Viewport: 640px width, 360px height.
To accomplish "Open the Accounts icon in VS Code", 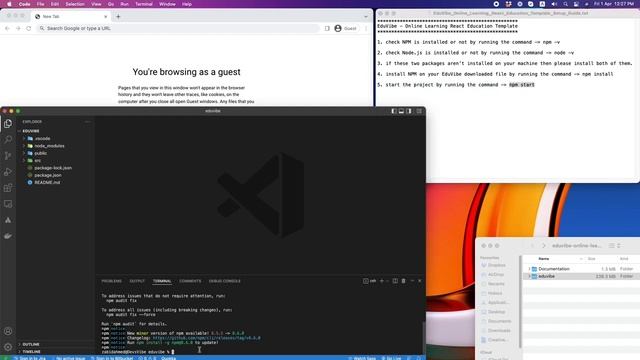I will [x=8, y=331].
